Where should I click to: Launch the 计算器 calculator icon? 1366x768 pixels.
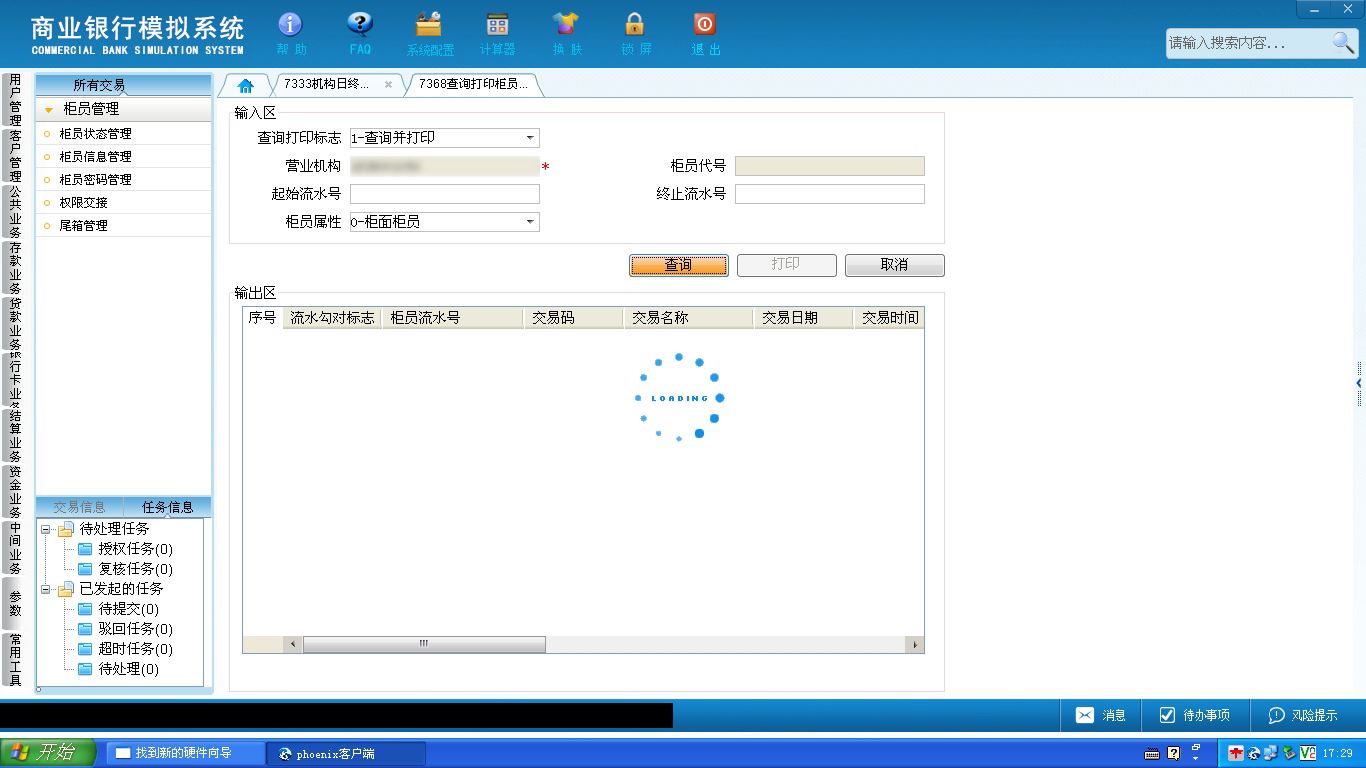[x=497, y=24]
